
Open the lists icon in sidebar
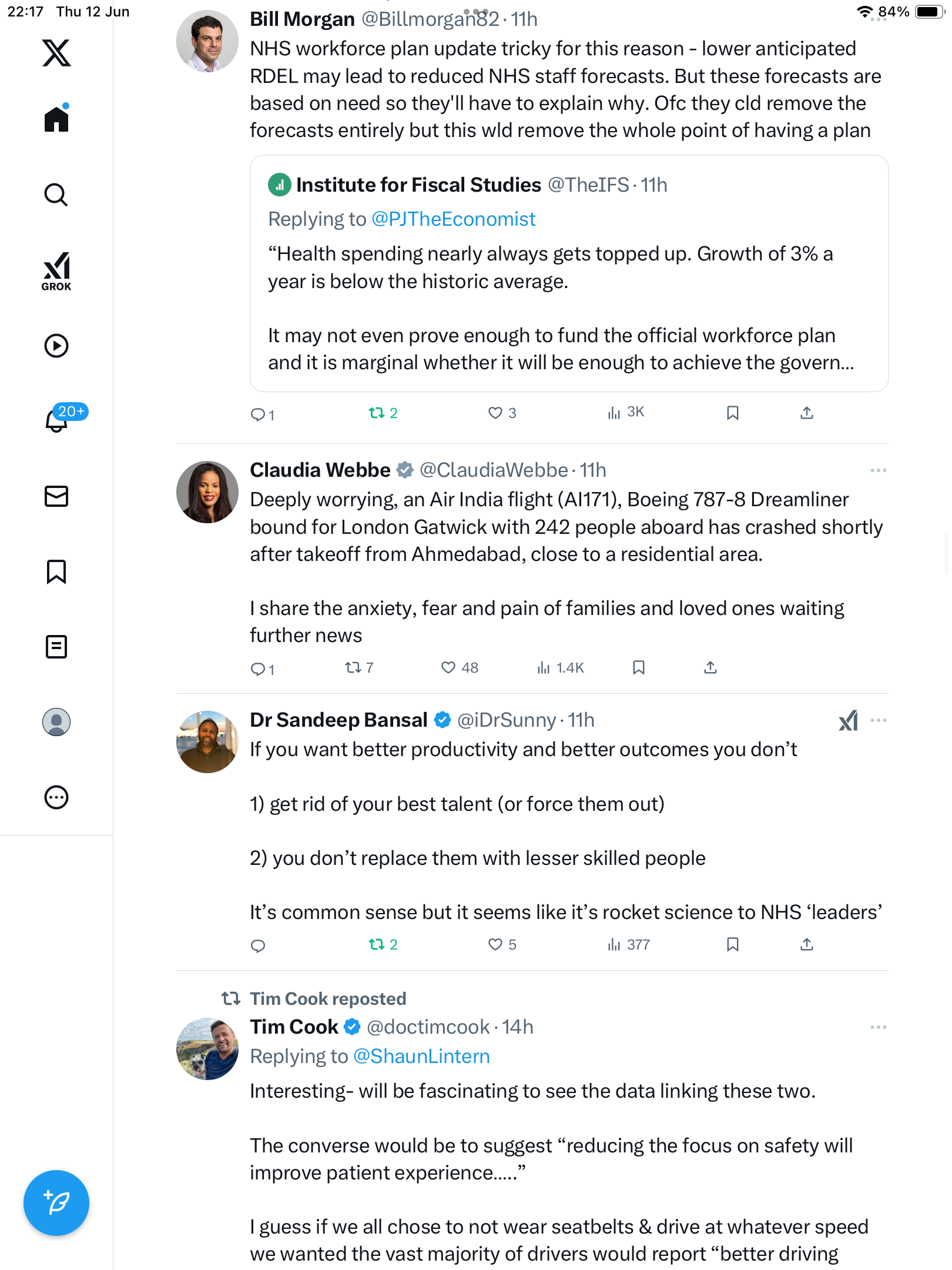pos(56,647)
